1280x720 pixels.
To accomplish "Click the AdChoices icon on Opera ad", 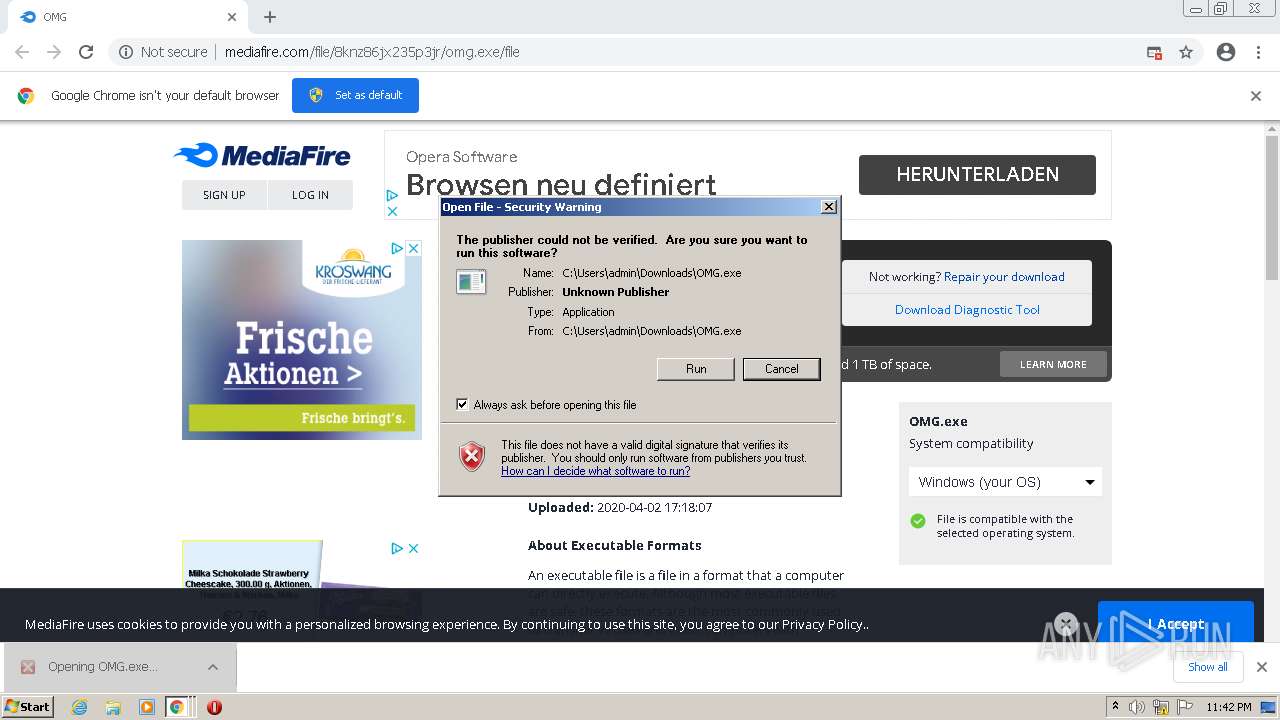I will click(x=392, y=196).
